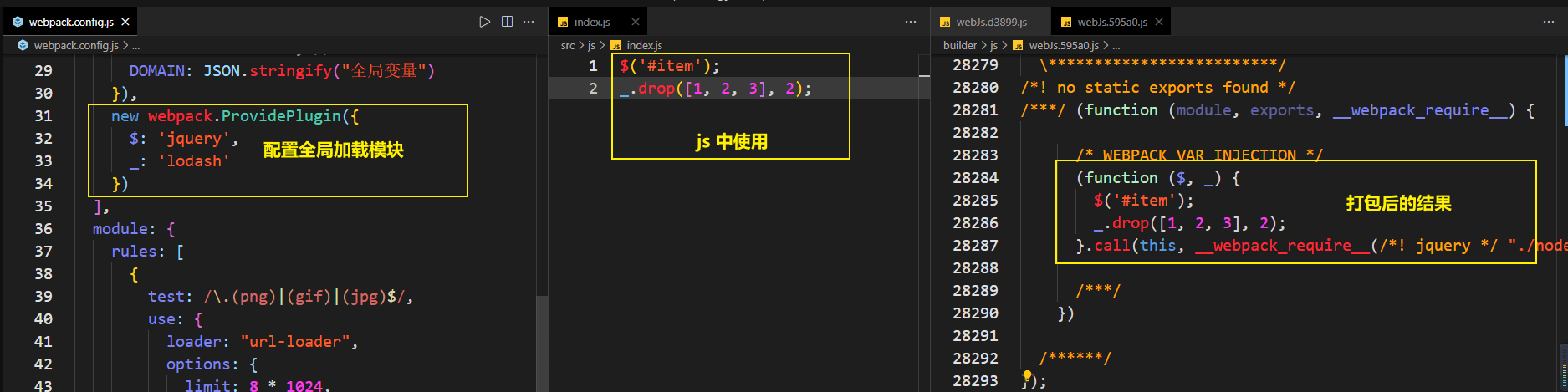Click 'options' on line 42
The width and height of the screenshot is (1568, 392).
point(198,364)
